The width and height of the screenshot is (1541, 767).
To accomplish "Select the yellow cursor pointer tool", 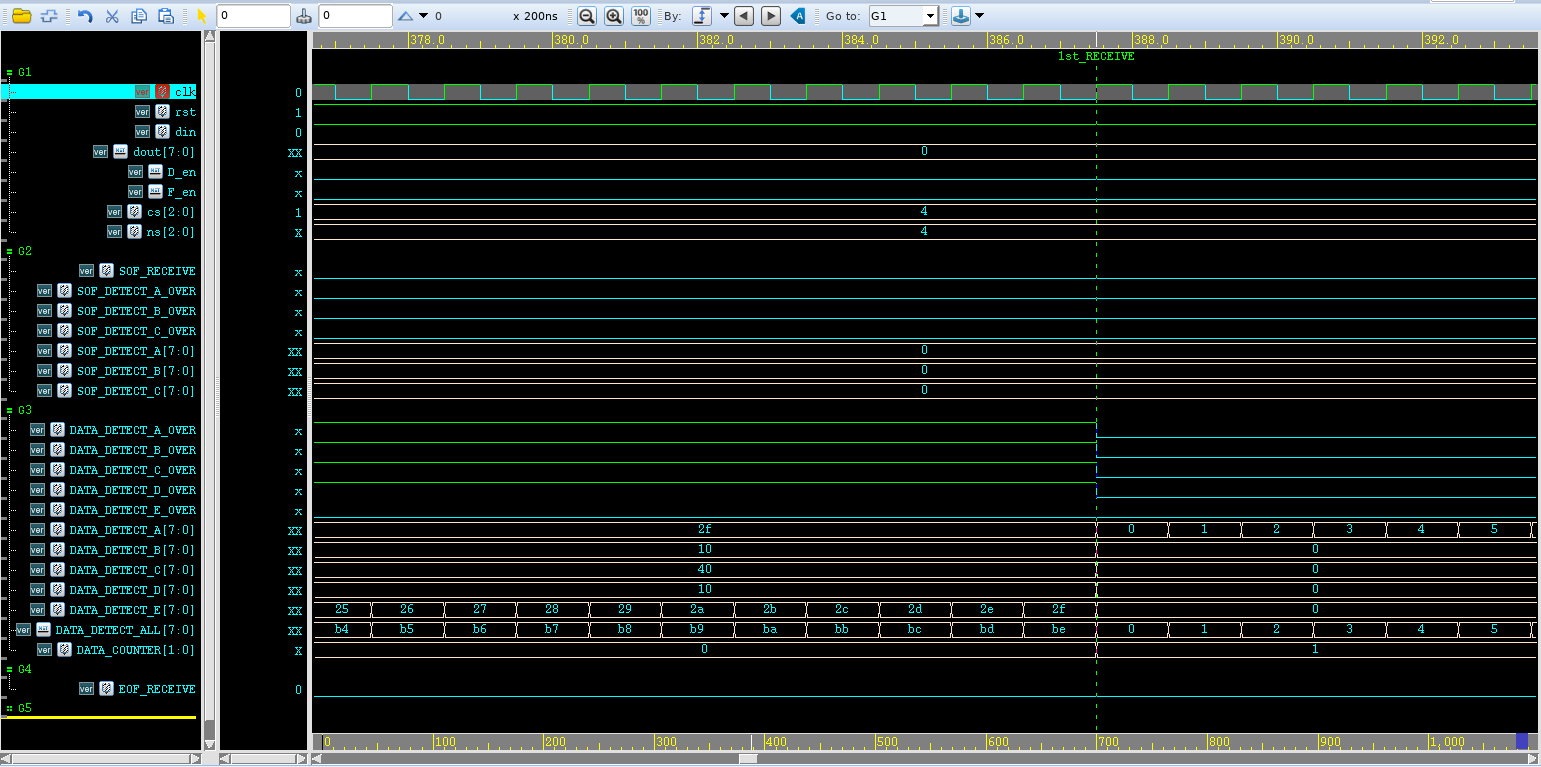I will point(202,16).
